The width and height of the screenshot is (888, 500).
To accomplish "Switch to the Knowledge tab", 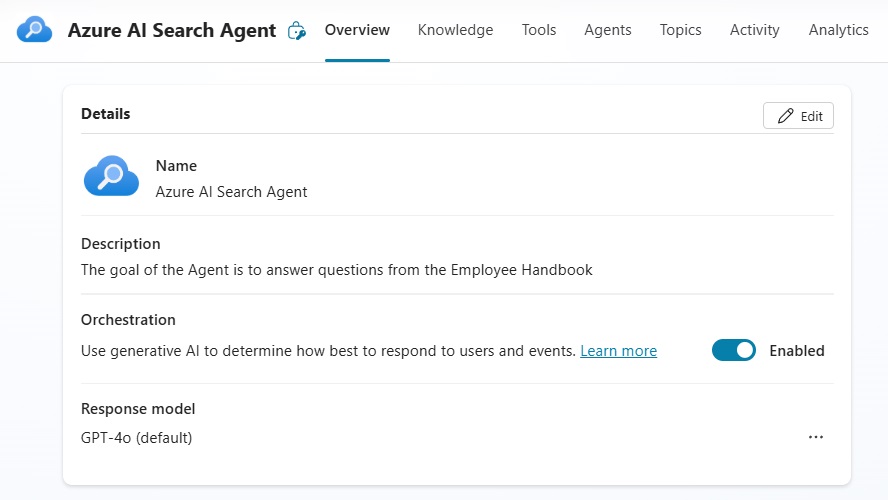I will coord(455,30).
